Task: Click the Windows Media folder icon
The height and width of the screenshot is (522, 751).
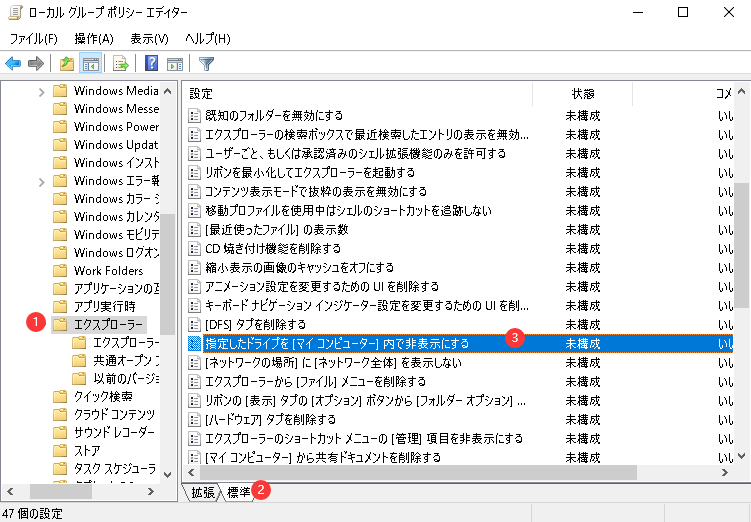Action: [x=60, y=91]
